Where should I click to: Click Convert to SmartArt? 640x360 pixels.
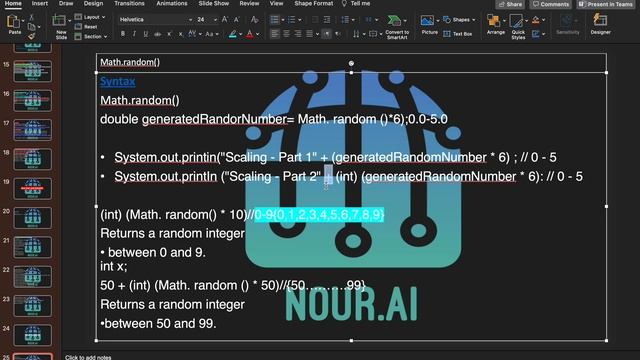click(x=397, y=27)
